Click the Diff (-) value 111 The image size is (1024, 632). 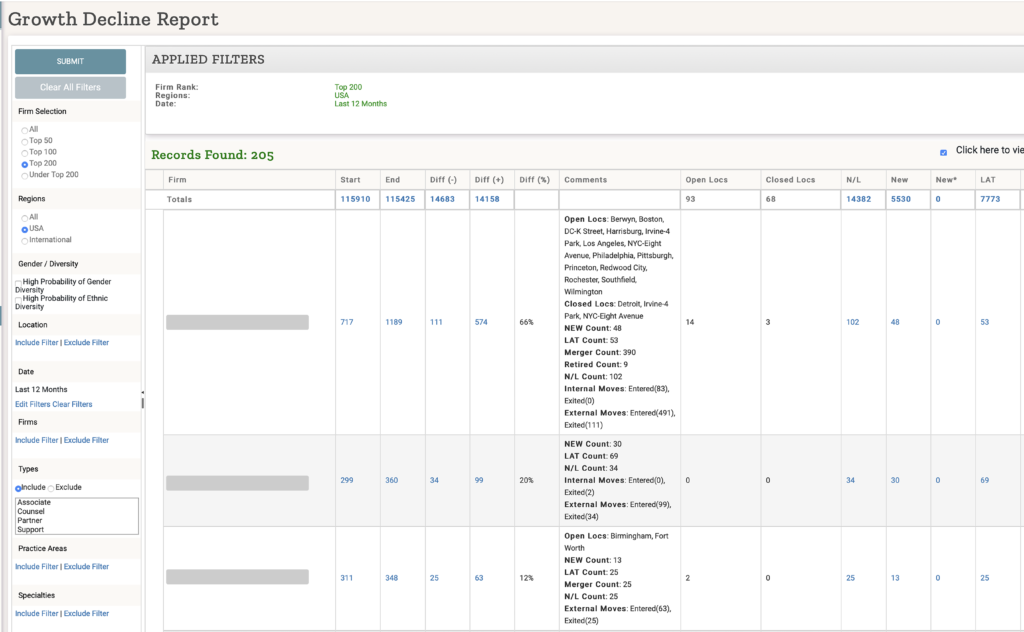click(436, 322)
